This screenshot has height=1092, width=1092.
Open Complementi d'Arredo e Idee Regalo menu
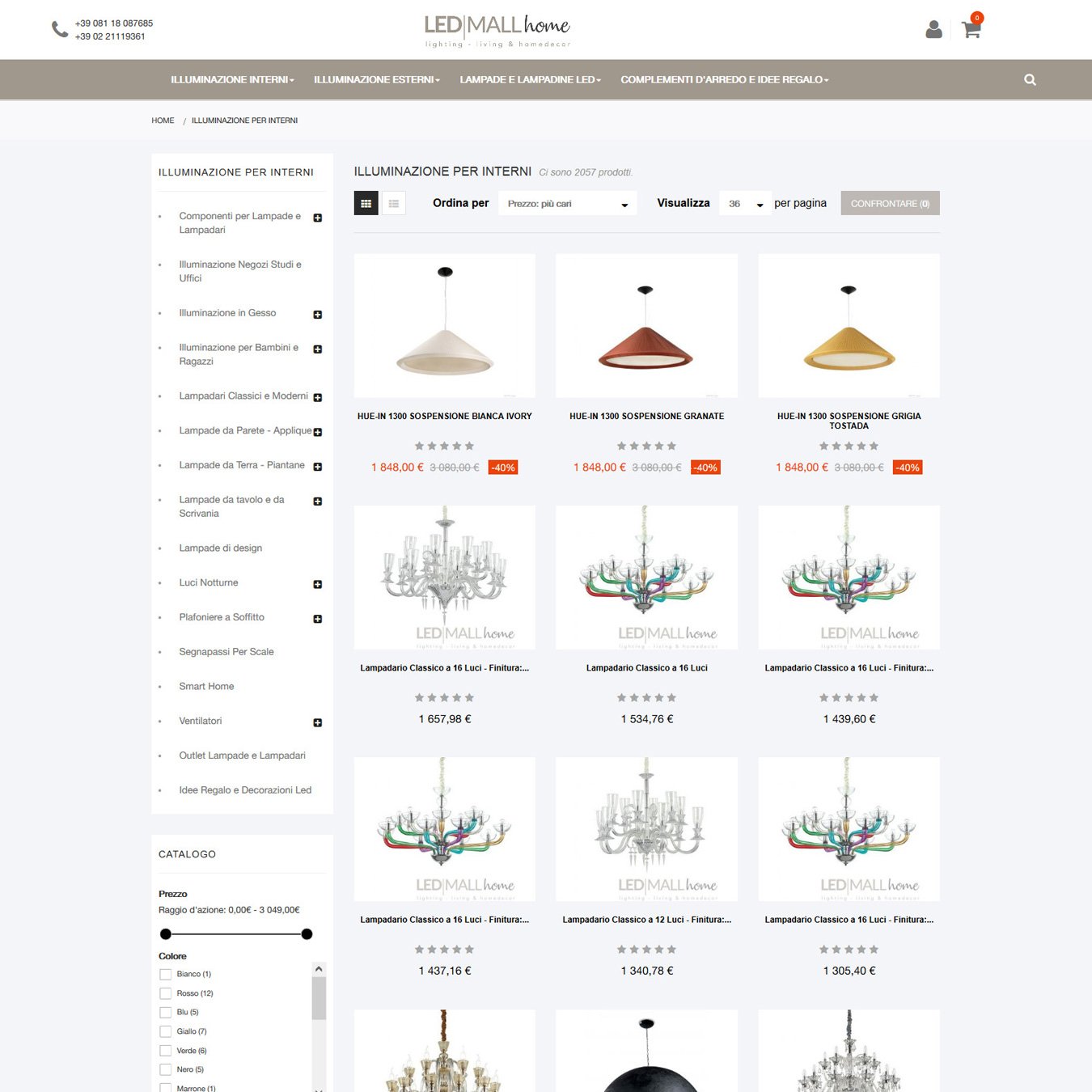tap(725, 79)
